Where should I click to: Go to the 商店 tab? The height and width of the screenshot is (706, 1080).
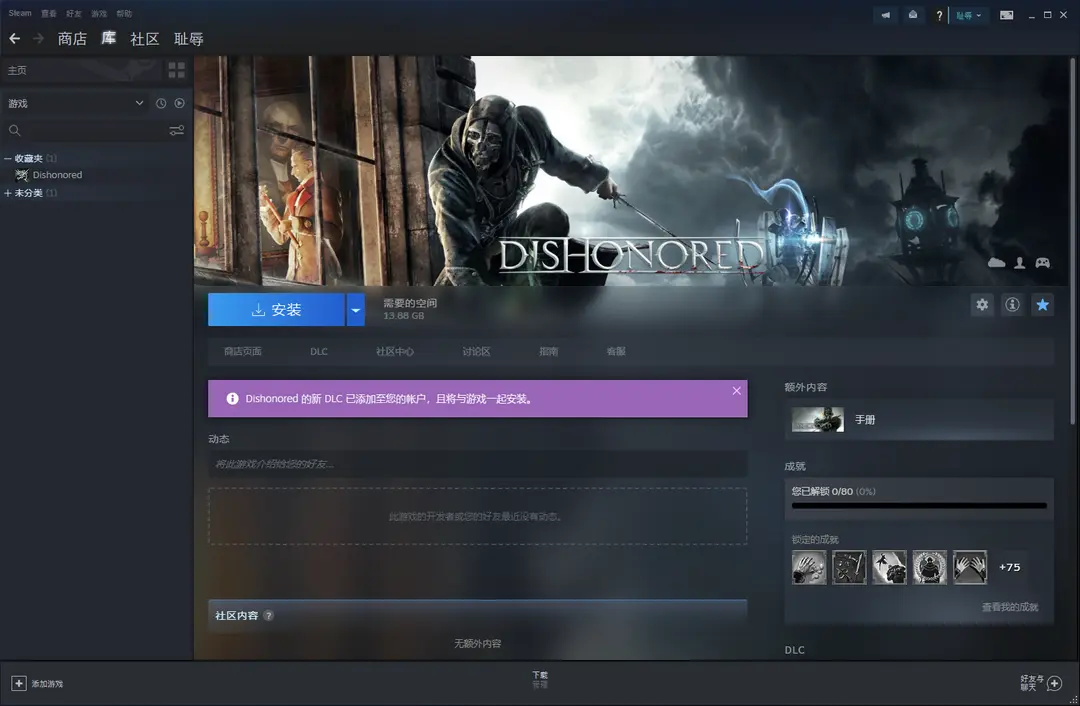72,39
